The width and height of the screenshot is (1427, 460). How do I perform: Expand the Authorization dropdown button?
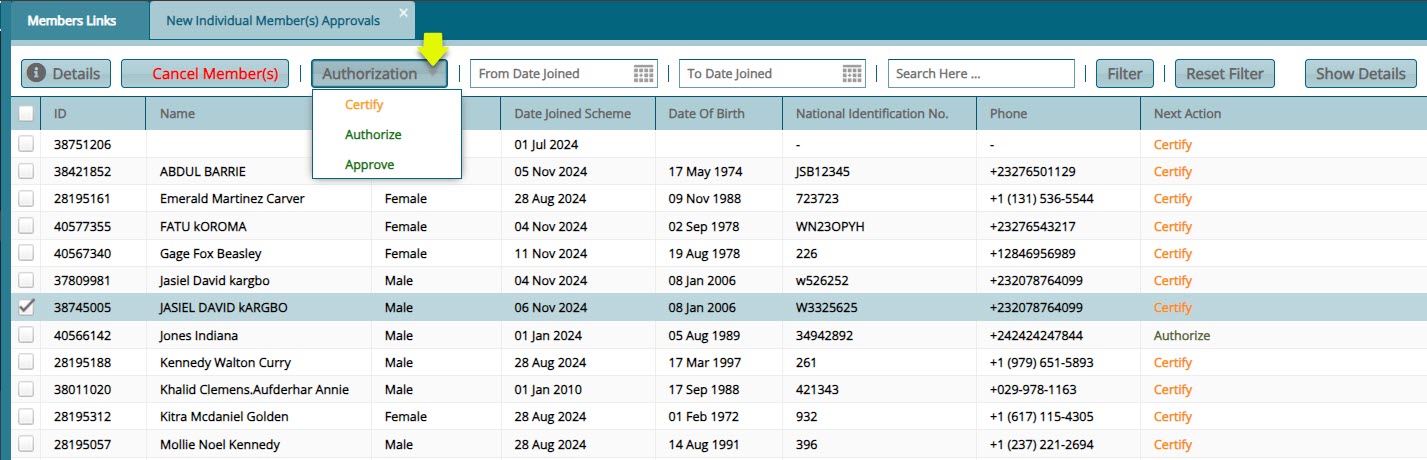(x=379, y=73)
